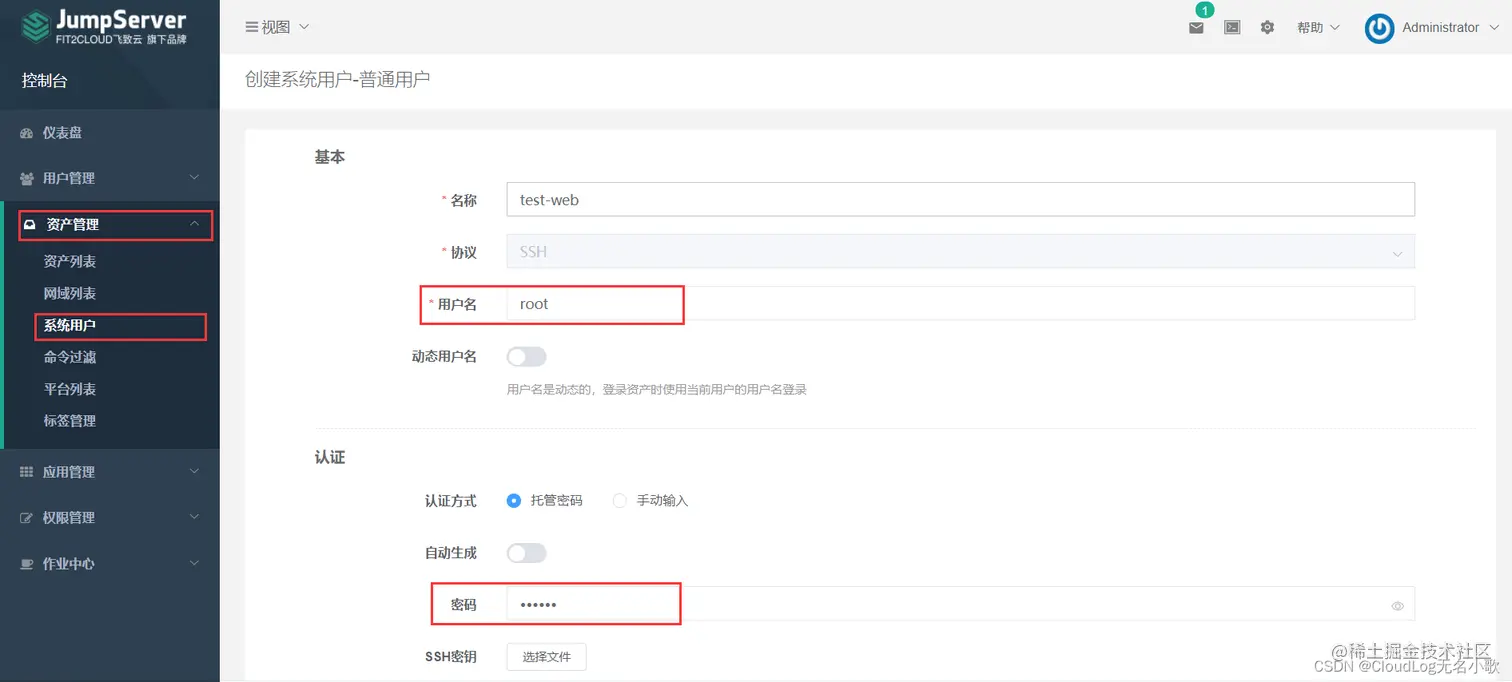Click the SSH密钥 label
The width and height of the screenshot is (1512, 682).
(451, 657)
